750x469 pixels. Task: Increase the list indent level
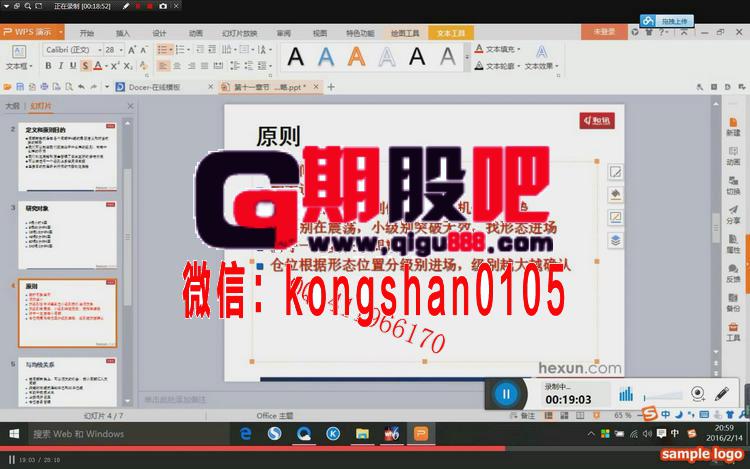212,50
